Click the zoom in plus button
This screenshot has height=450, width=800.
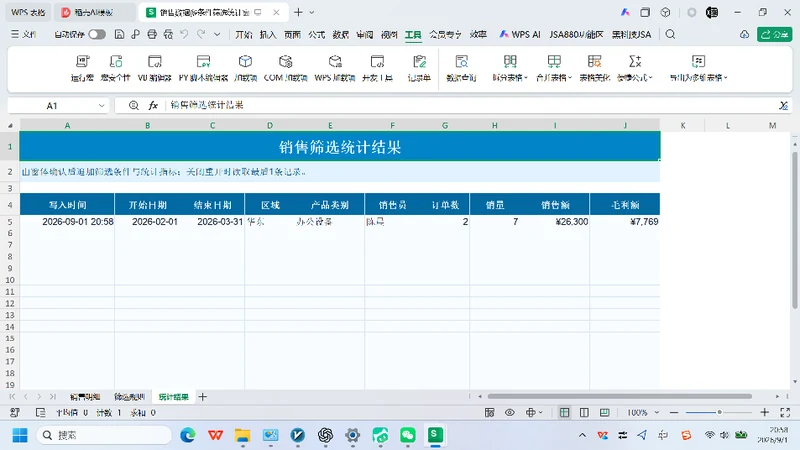pos(764,412)
